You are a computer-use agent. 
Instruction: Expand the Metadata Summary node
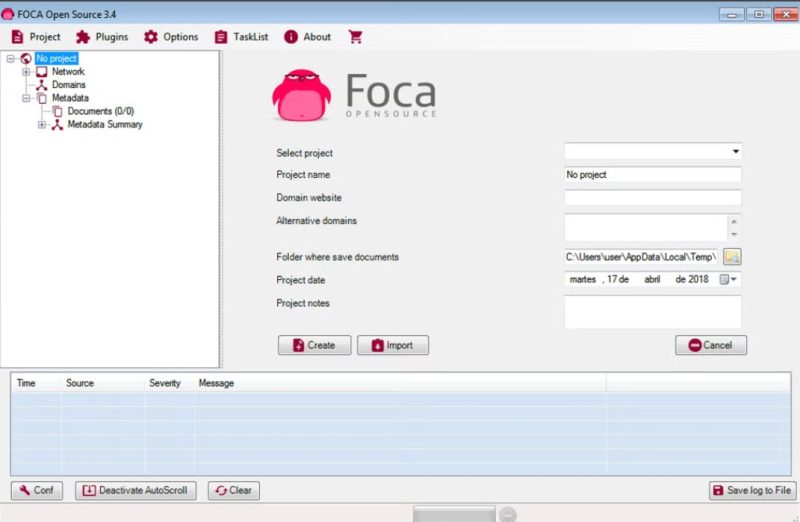coord(42,125)
